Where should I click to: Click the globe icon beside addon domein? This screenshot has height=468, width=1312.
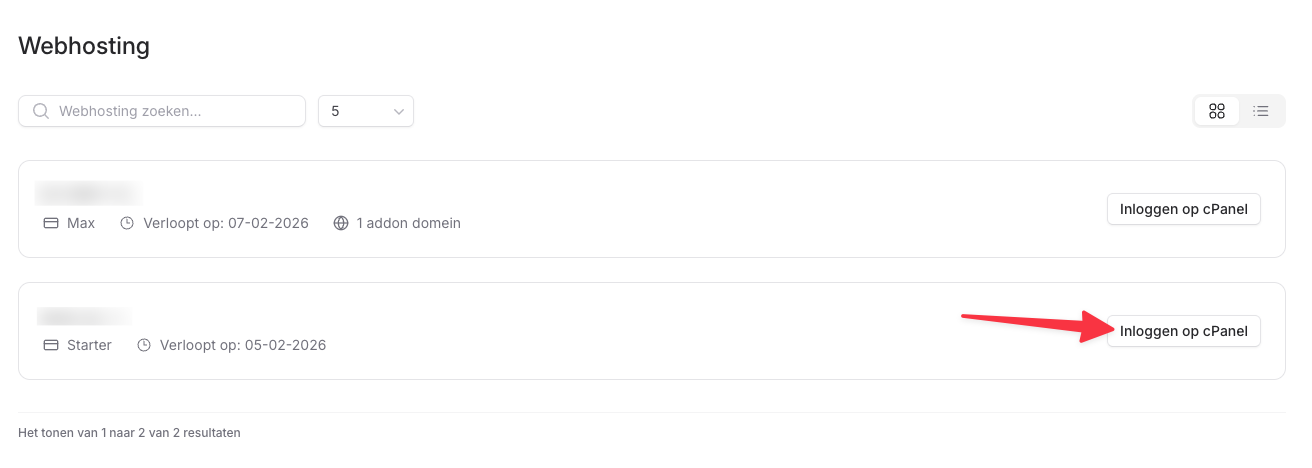340,223
